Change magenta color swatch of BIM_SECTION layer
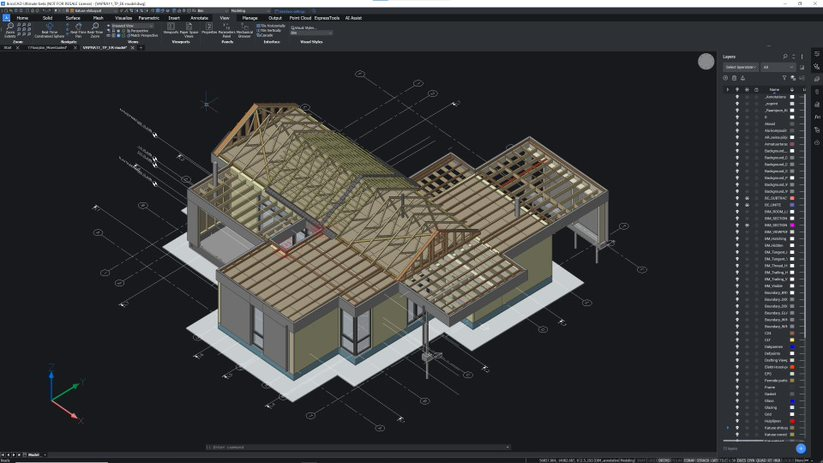This screenshot has width=823, height=463. (792, 225)
